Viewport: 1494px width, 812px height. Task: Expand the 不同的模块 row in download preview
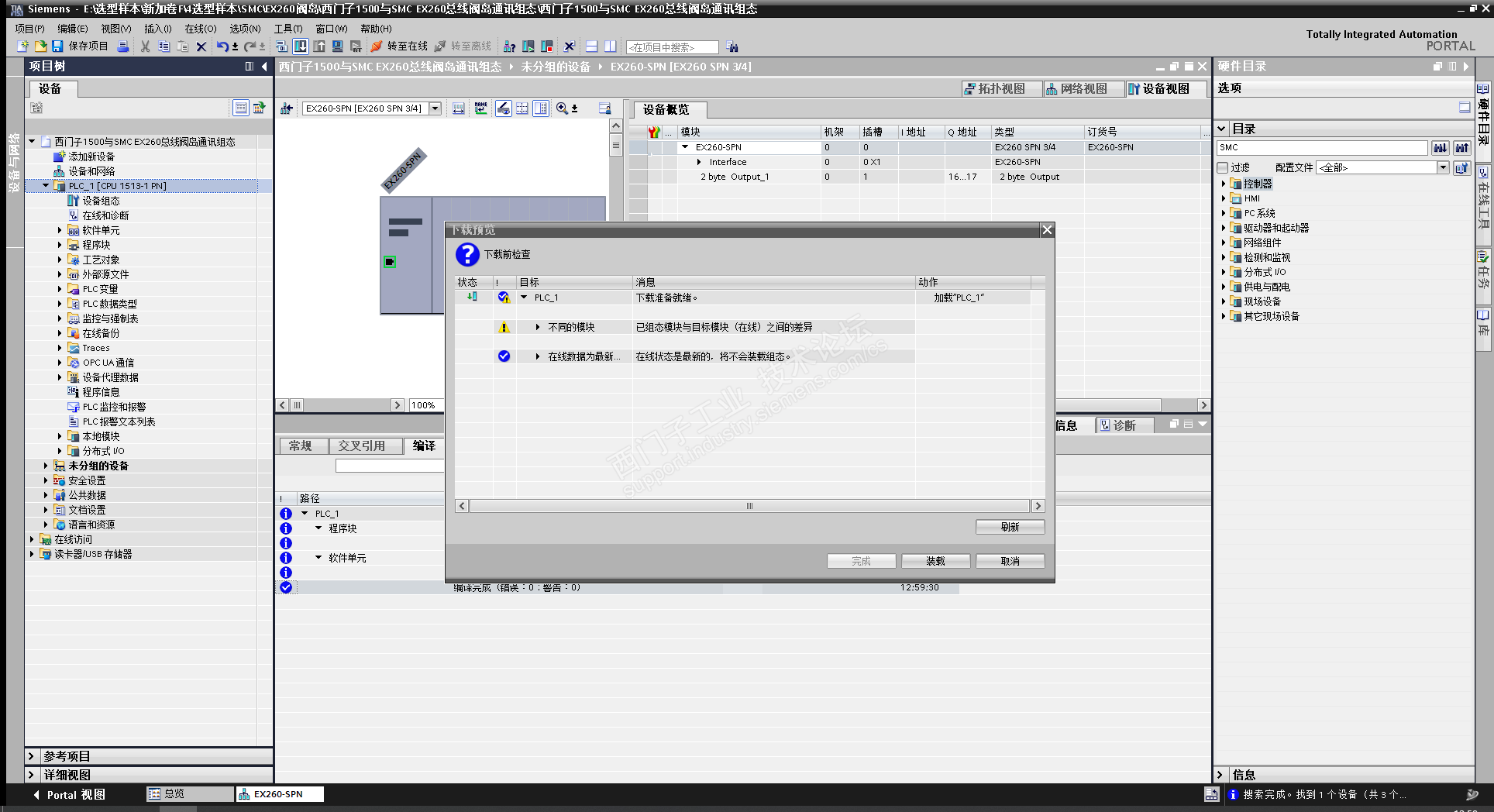click(x=537, y=328)
